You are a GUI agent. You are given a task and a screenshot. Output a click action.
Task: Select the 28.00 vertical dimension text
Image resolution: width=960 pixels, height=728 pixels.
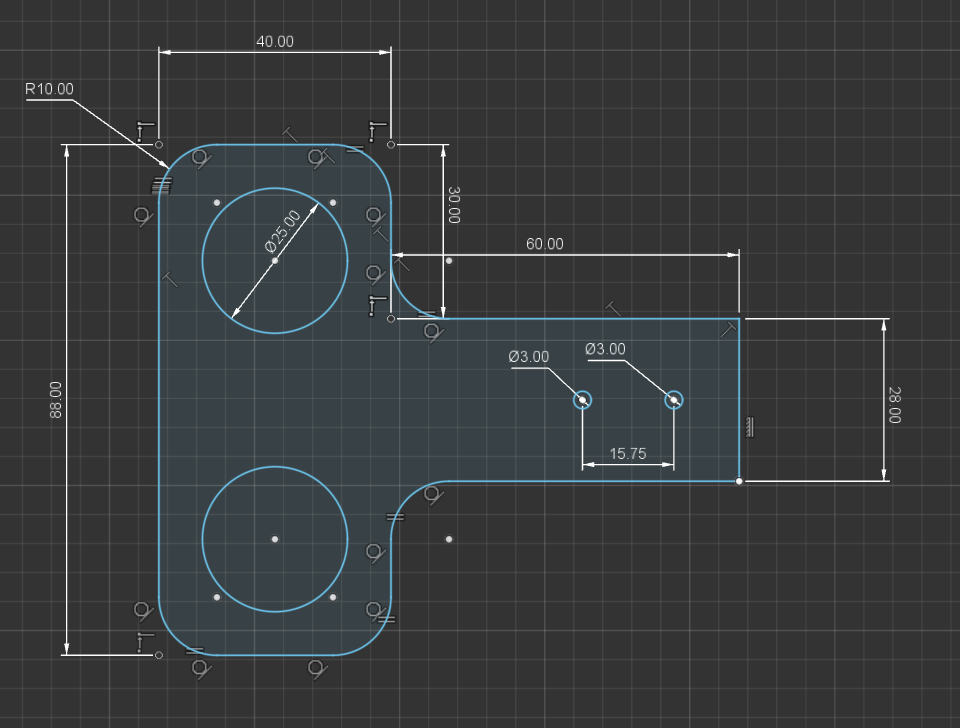point(894,405)
